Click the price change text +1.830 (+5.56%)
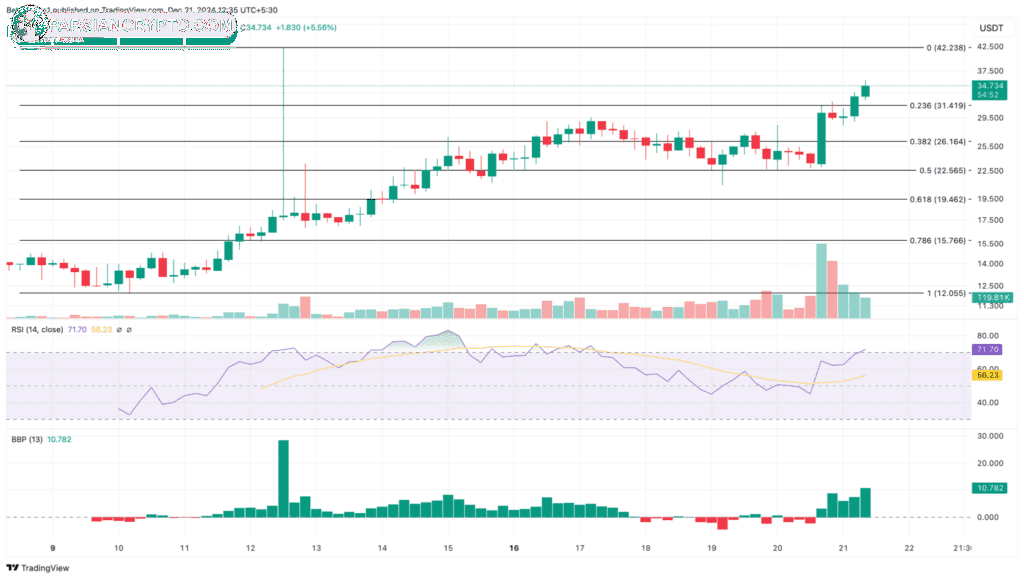This screenshot has width=1024, height=579. pos(306,28)
